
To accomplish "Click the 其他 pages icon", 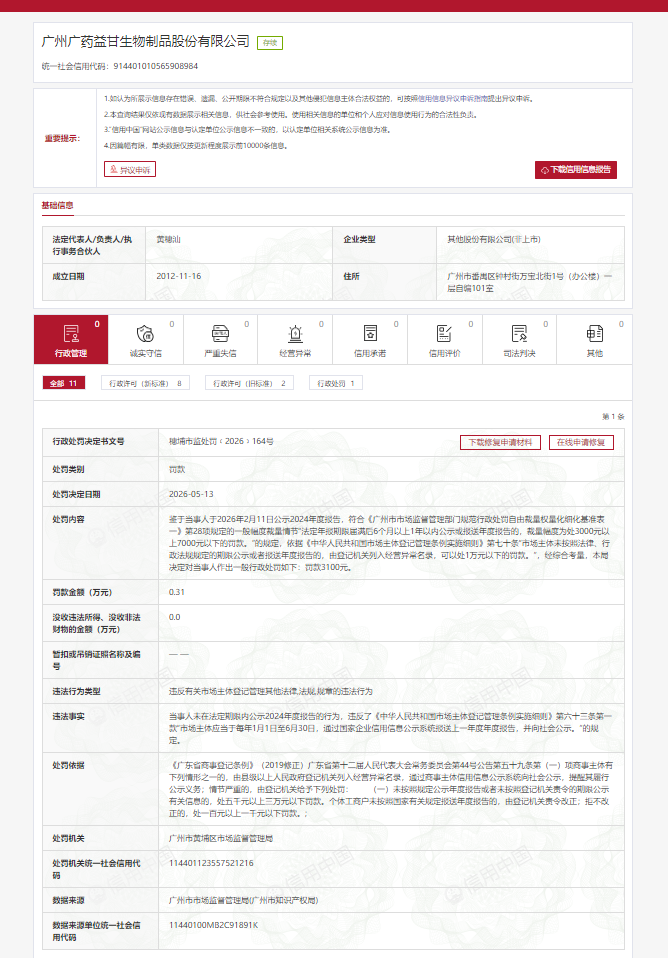I will [x=595, y=334].
